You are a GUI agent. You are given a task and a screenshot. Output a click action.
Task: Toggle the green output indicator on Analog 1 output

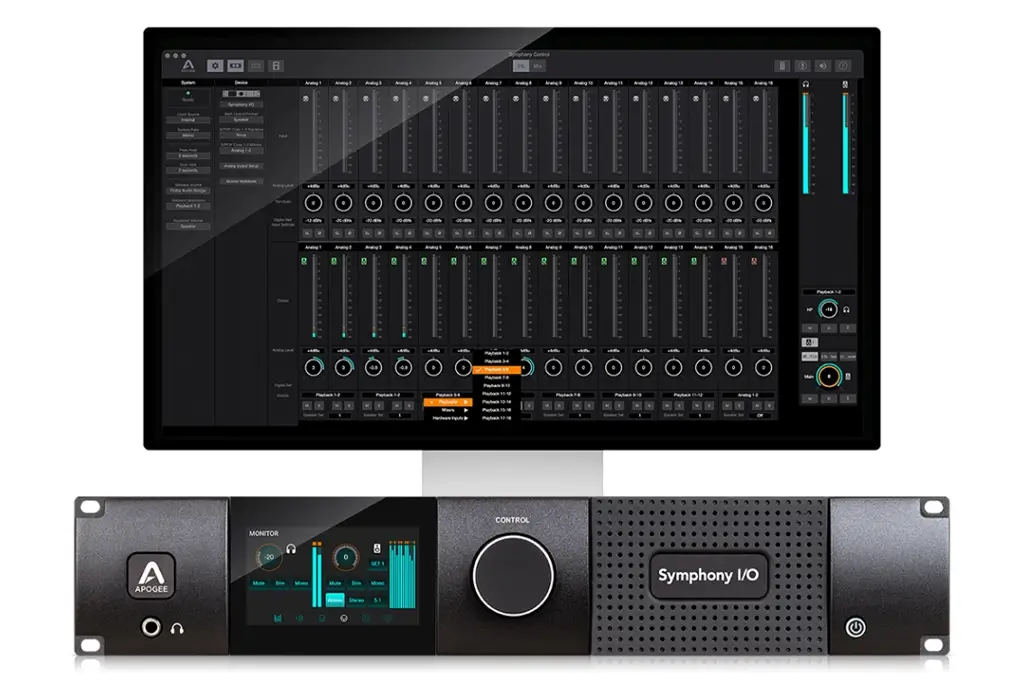click(x=305, y=262)
